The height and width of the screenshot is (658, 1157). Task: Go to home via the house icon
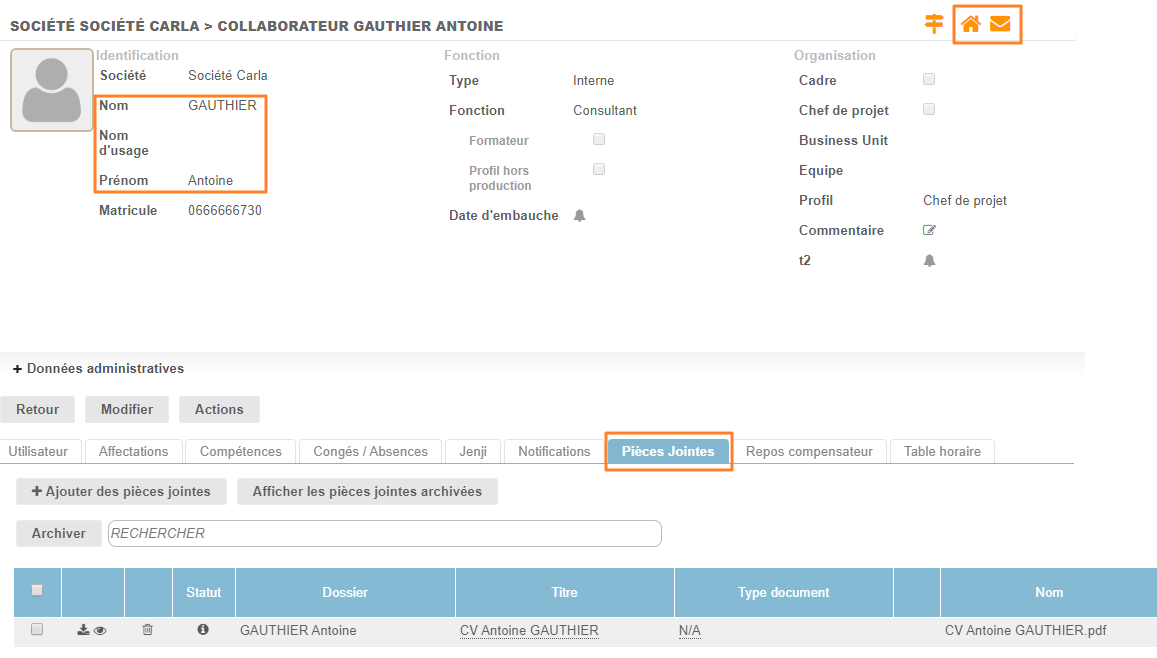point(970,24)
